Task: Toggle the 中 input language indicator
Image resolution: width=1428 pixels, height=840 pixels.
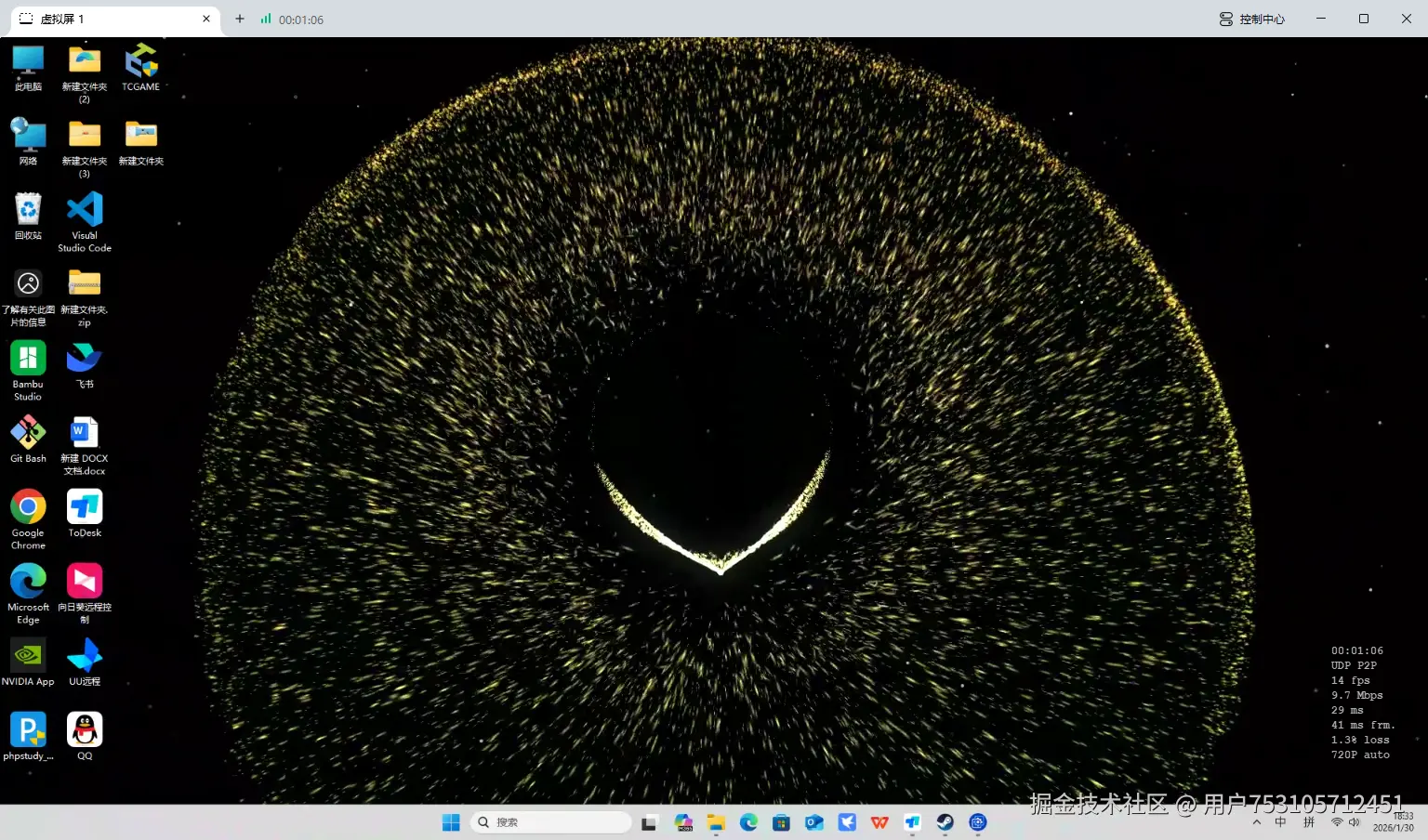Action: (x=1280, y=822)
